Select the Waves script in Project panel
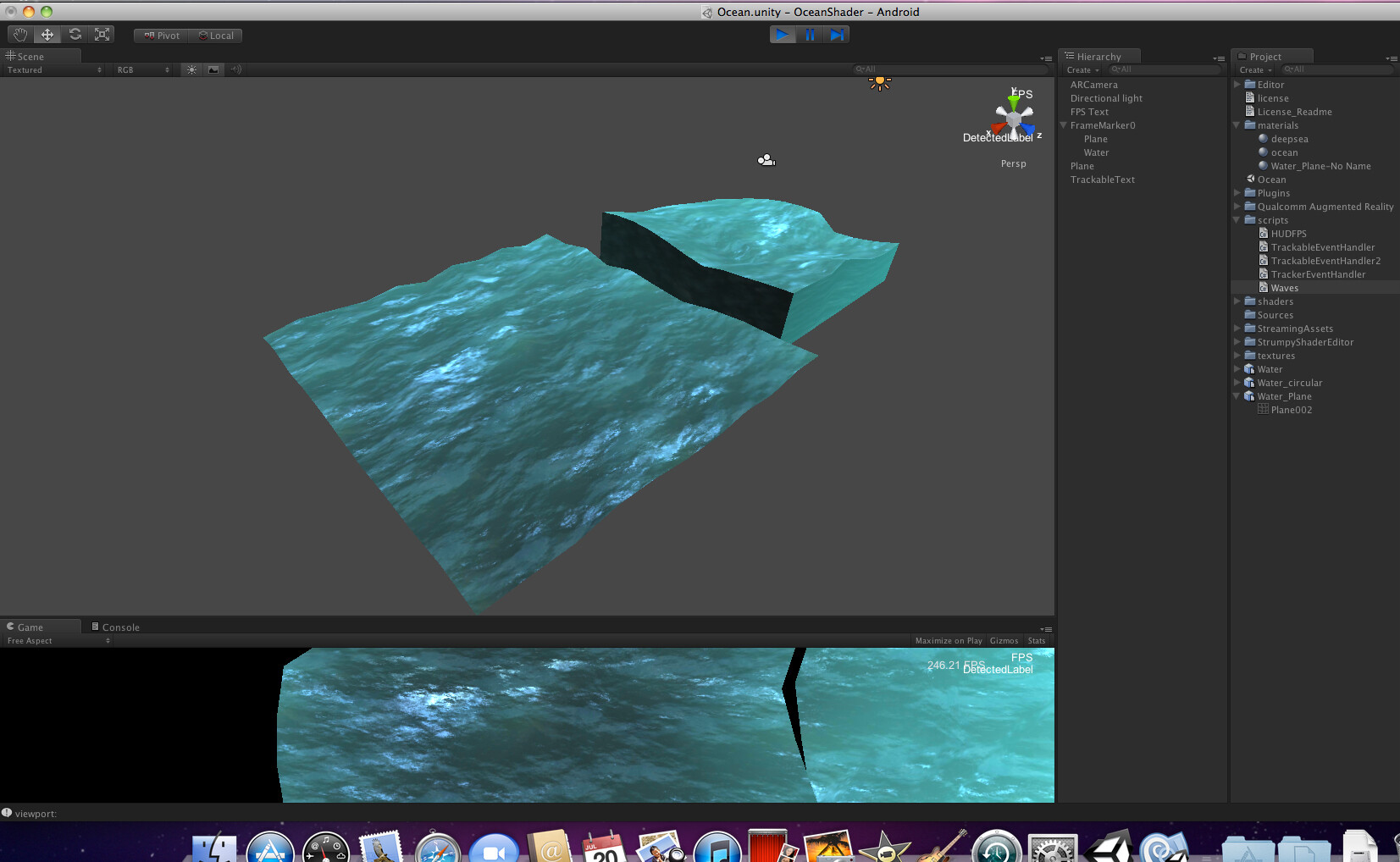 pyautogui.click(x=1284, y=287)
